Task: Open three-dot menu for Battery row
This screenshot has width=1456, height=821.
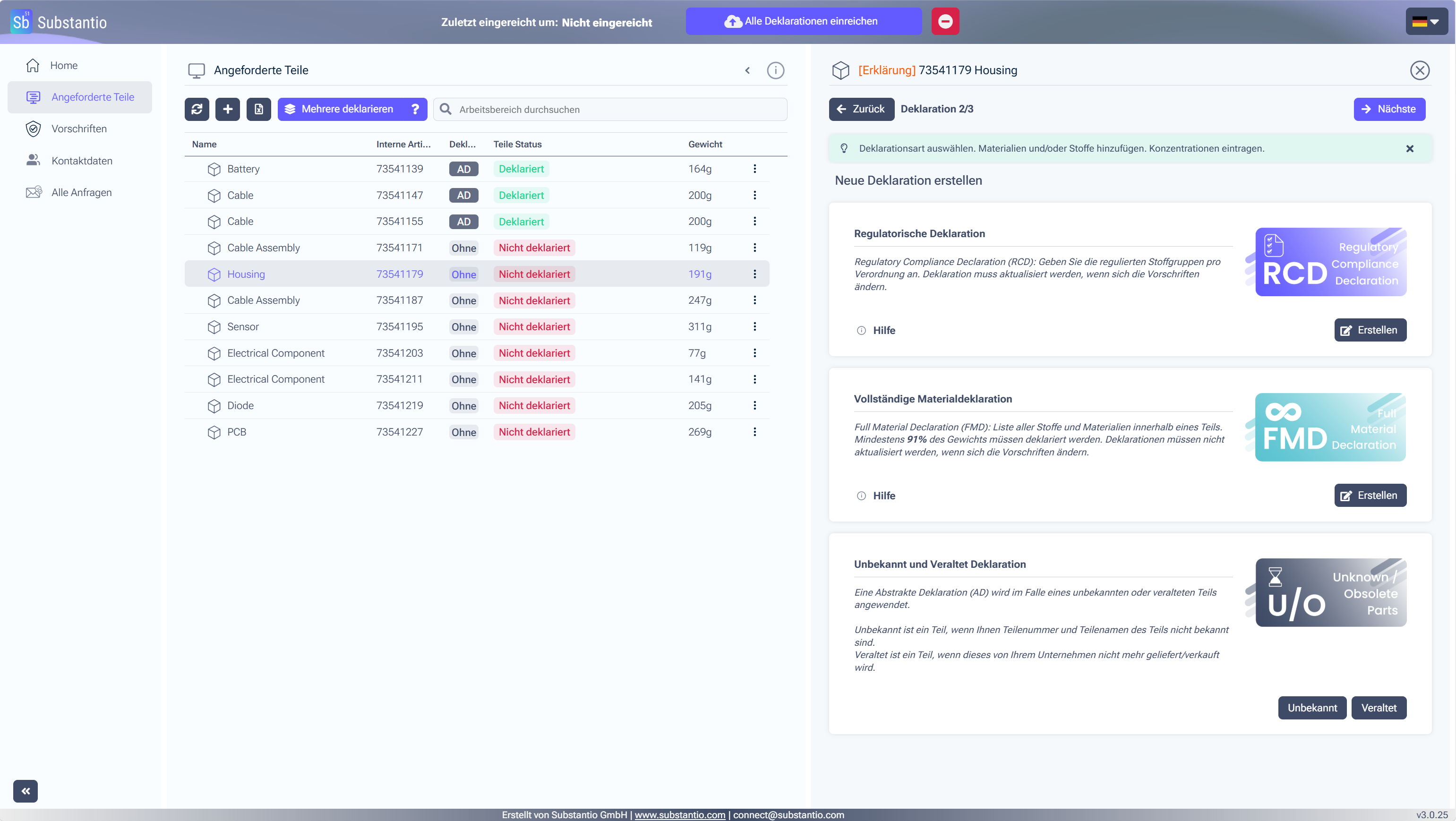Action: tap(754, 169)
